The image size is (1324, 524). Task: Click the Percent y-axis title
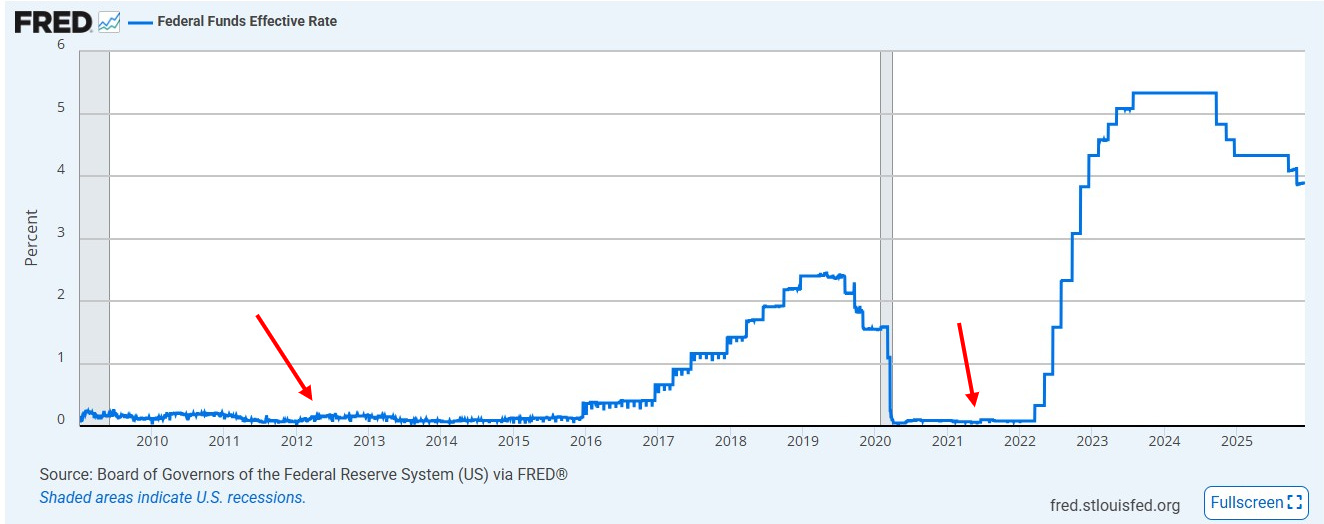pyautogui.click(x=31, y=237)
